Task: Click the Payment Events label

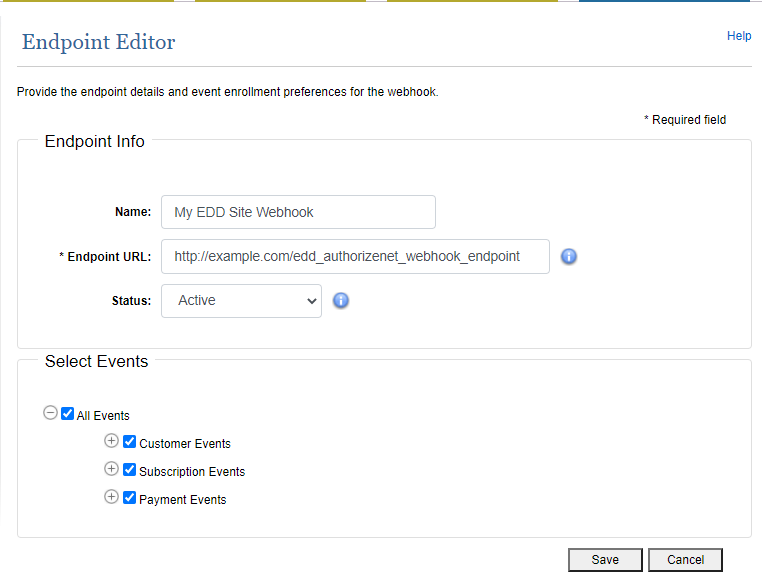Action: point(183,500)
